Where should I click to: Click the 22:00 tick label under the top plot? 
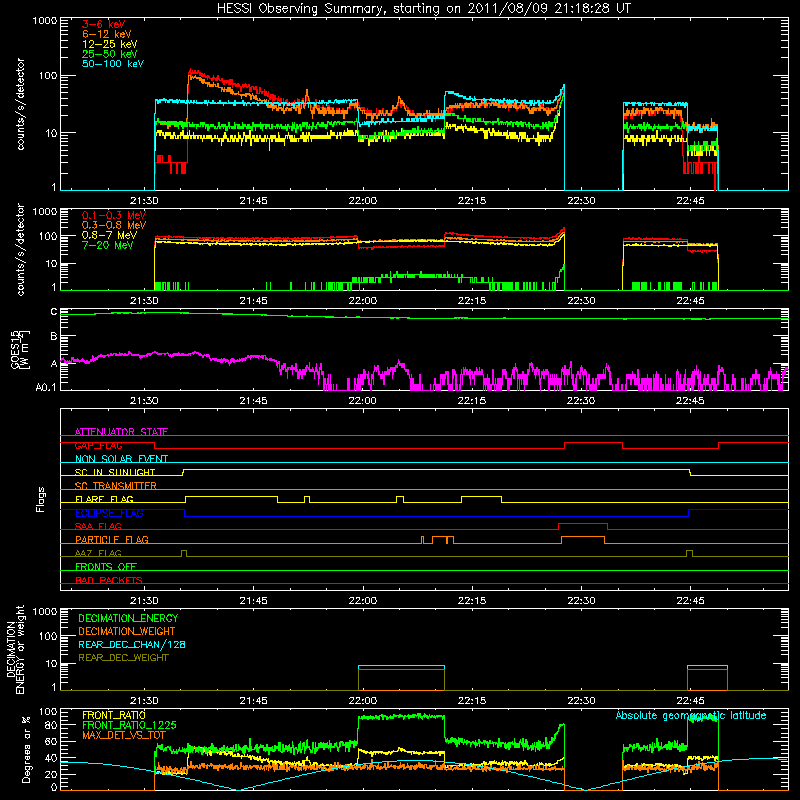[363, 201]
